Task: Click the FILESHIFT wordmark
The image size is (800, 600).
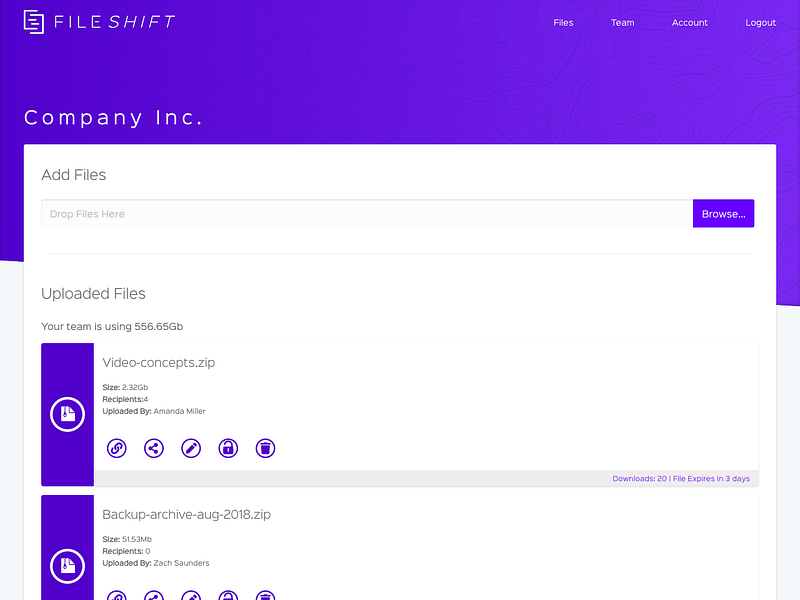Action: pos(114,22)
